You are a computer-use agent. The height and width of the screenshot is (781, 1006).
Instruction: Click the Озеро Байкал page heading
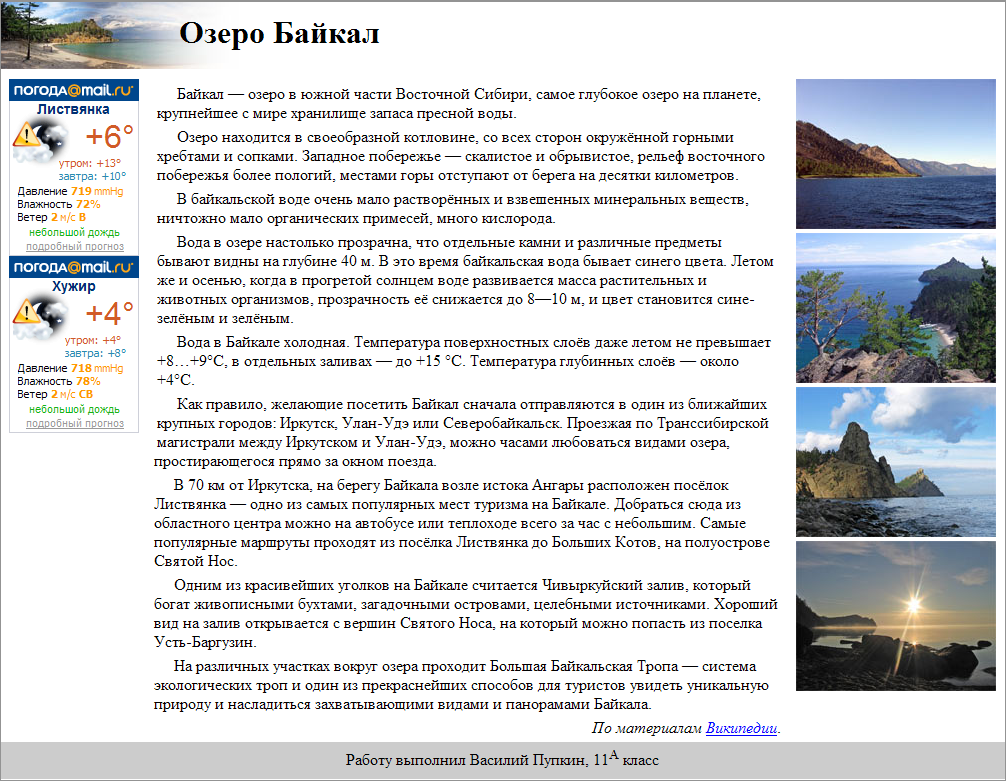(x=279, y=33)
